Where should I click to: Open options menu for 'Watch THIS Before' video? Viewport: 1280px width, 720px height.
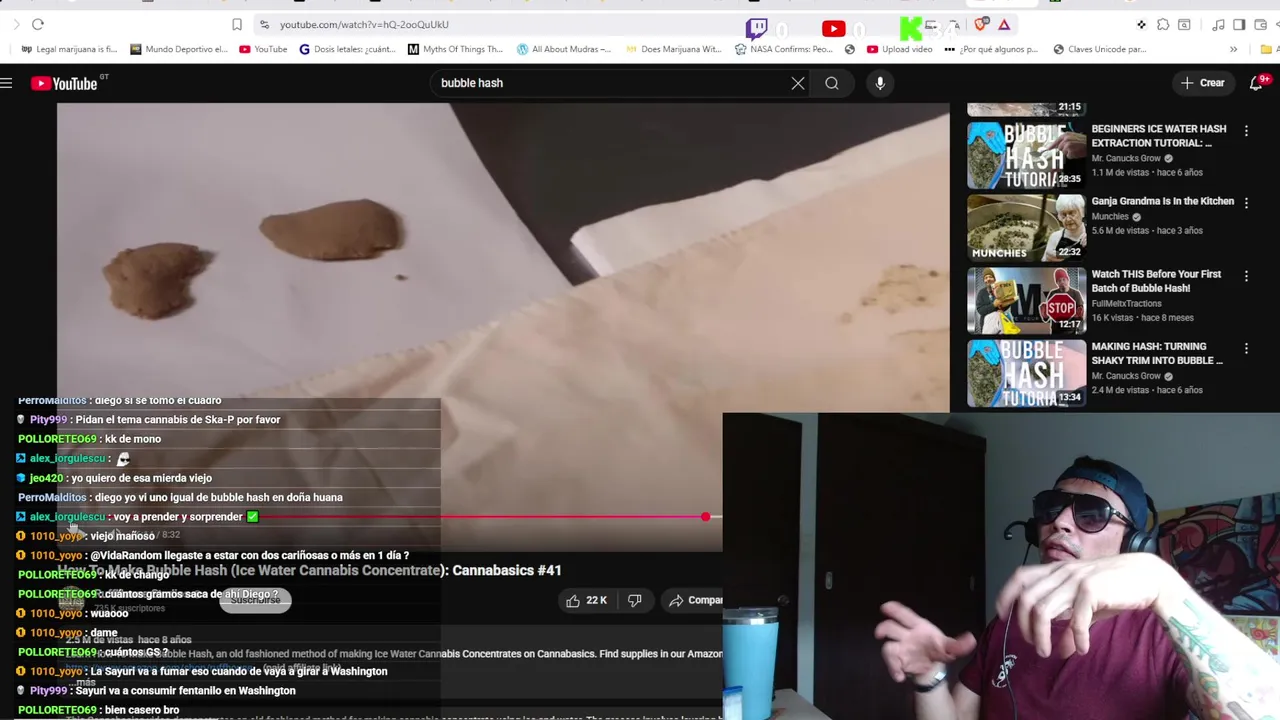click(1246, 276)
